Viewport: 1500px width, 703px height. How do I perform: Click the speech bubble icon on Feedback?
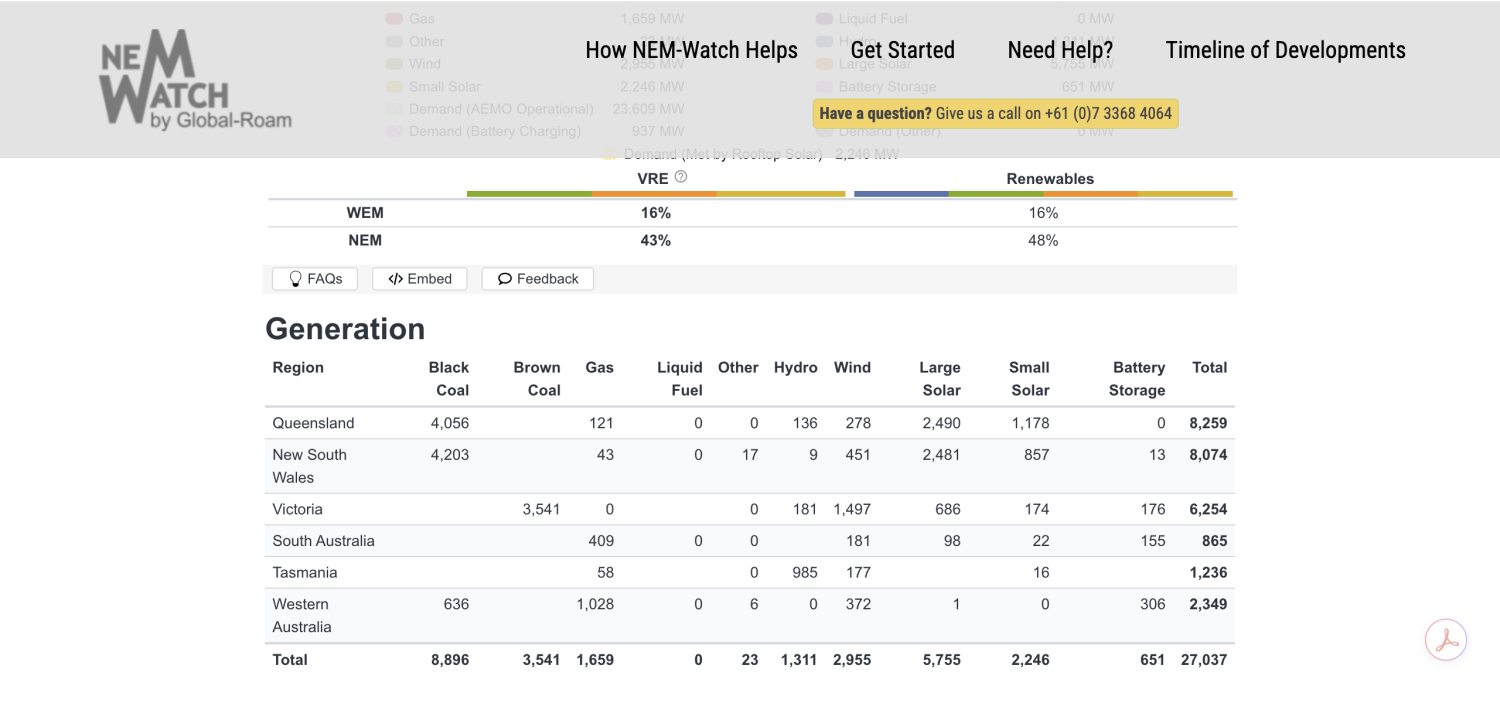[505, 279]
